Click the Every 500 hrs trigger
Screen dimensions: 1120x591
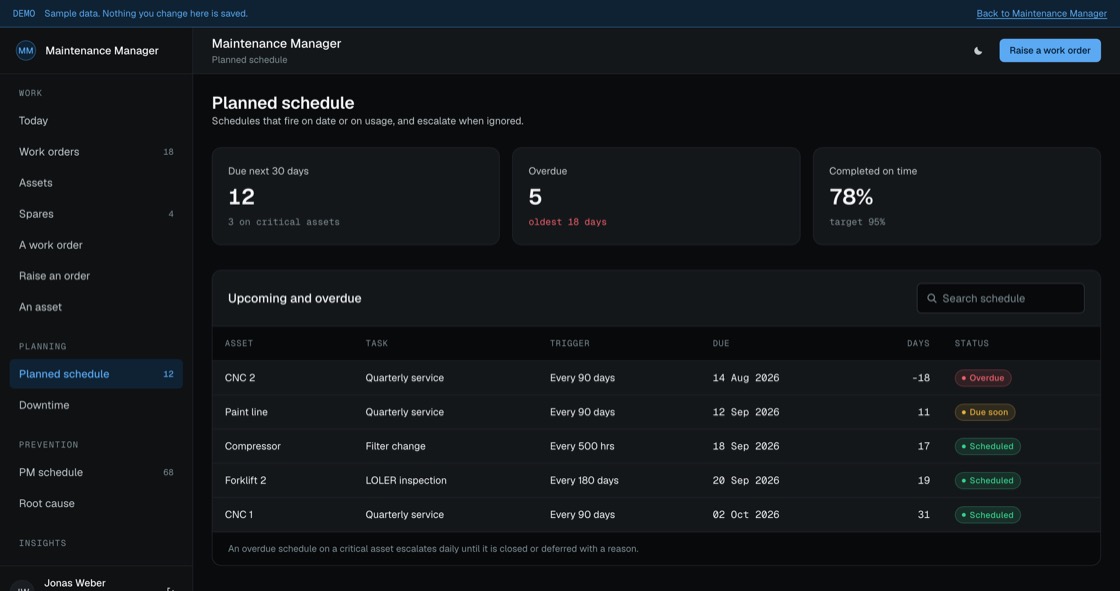point(582,447)
